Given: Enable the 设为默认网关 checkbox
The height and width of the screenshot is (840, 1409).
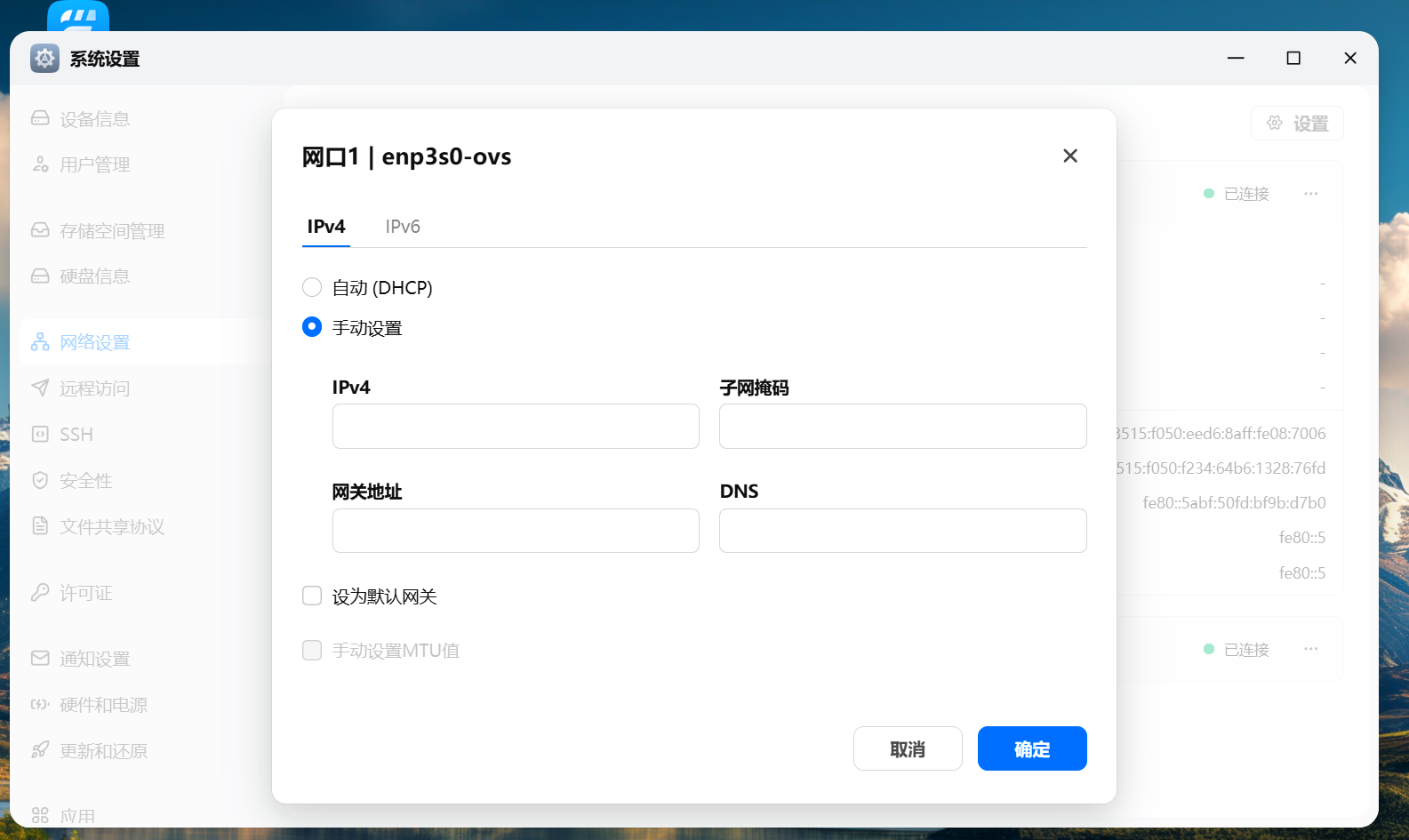Looking at the screenshot, I should (312, 596).
